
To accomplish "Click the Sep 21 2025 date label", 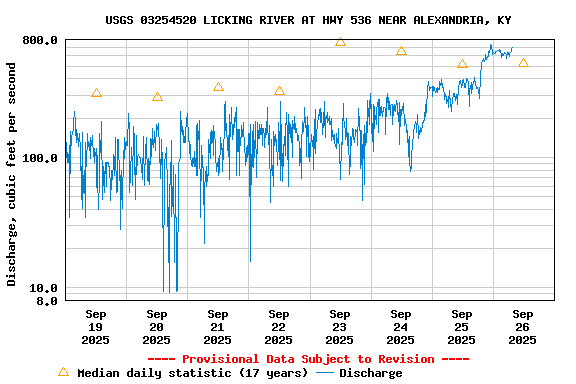I will click(x=217, y=327).
